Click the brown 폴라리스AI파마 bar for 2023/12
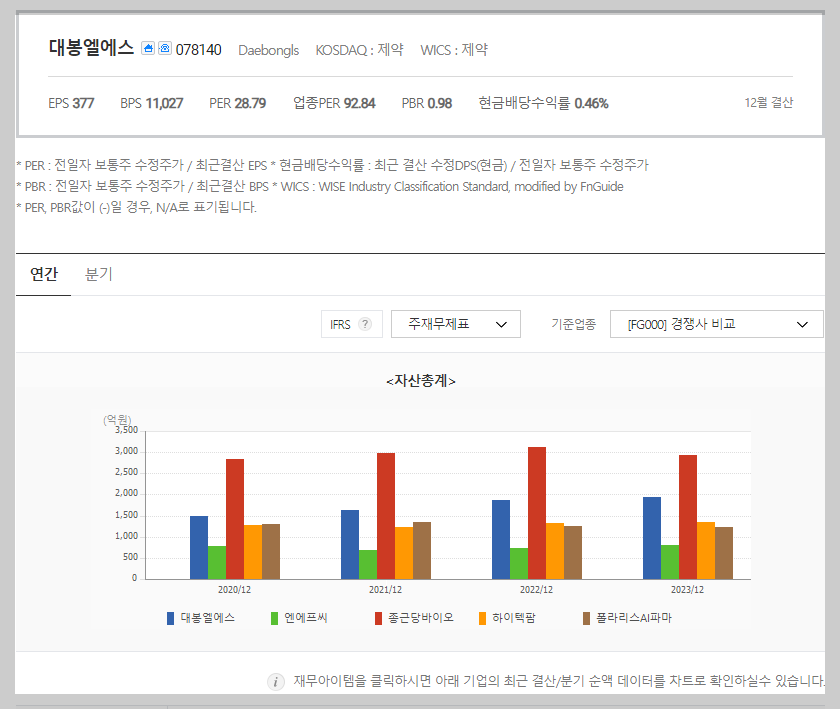840x709 pixels. [724, 553]
